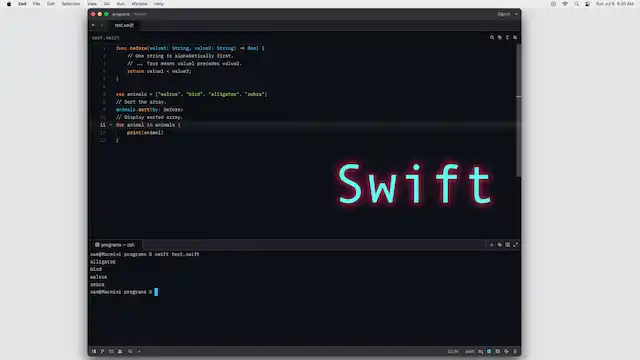Expand the Sign in dropdown chevron

516,14
